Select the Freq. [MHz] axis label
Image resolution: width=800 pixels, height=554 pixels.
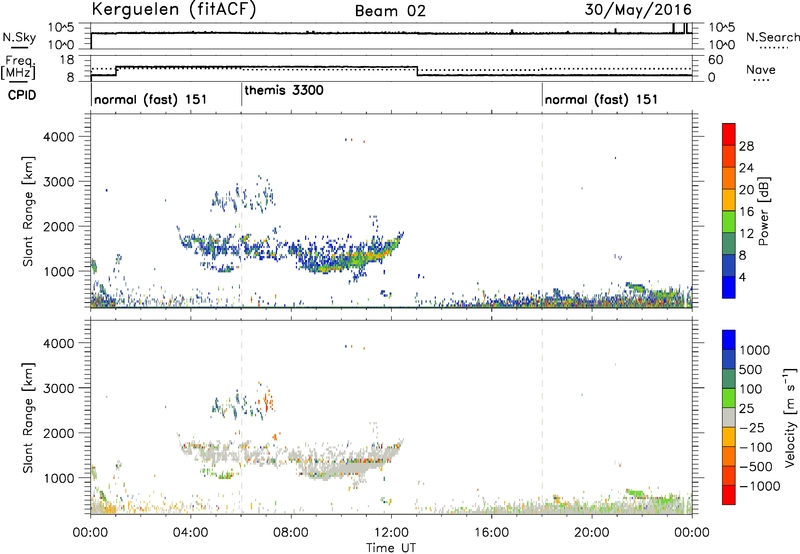tap(19, 68)
